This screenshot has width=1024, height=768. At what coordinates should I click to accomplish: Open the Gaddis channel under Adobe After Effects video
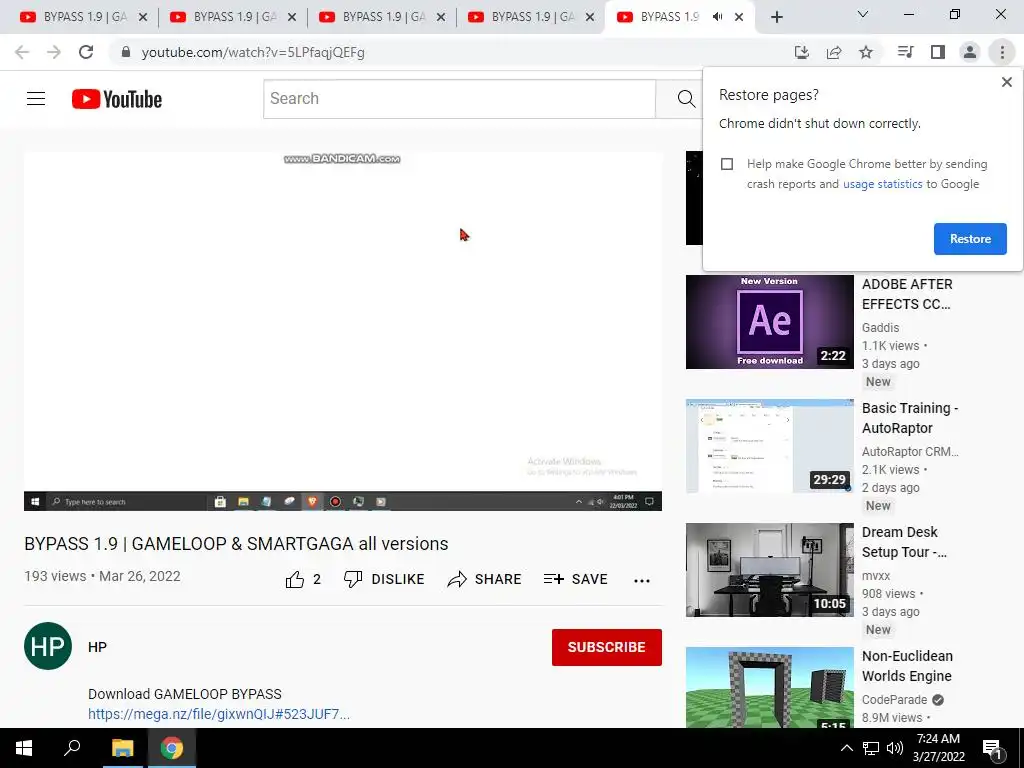[x=880, y=328]
